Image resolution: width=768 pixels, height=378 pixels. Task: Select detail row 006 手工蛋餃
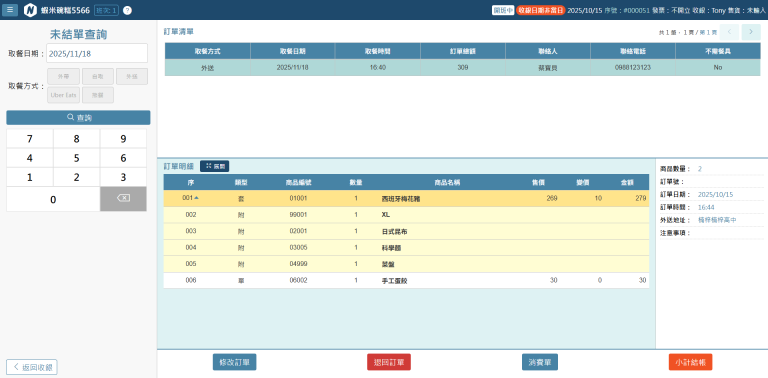point(406,281)
